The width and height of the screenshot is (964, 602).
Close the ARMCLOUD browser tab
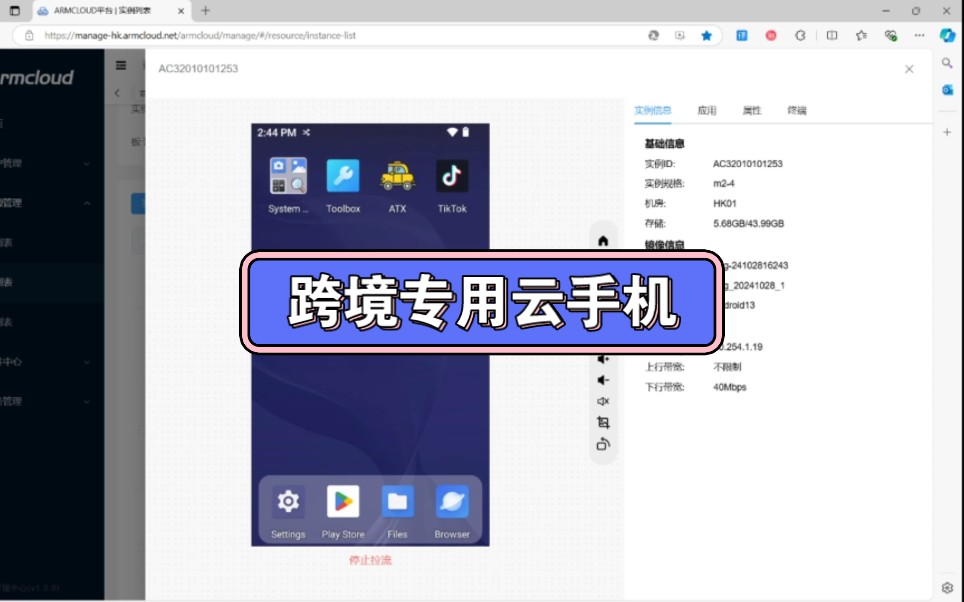click(181, 11)
